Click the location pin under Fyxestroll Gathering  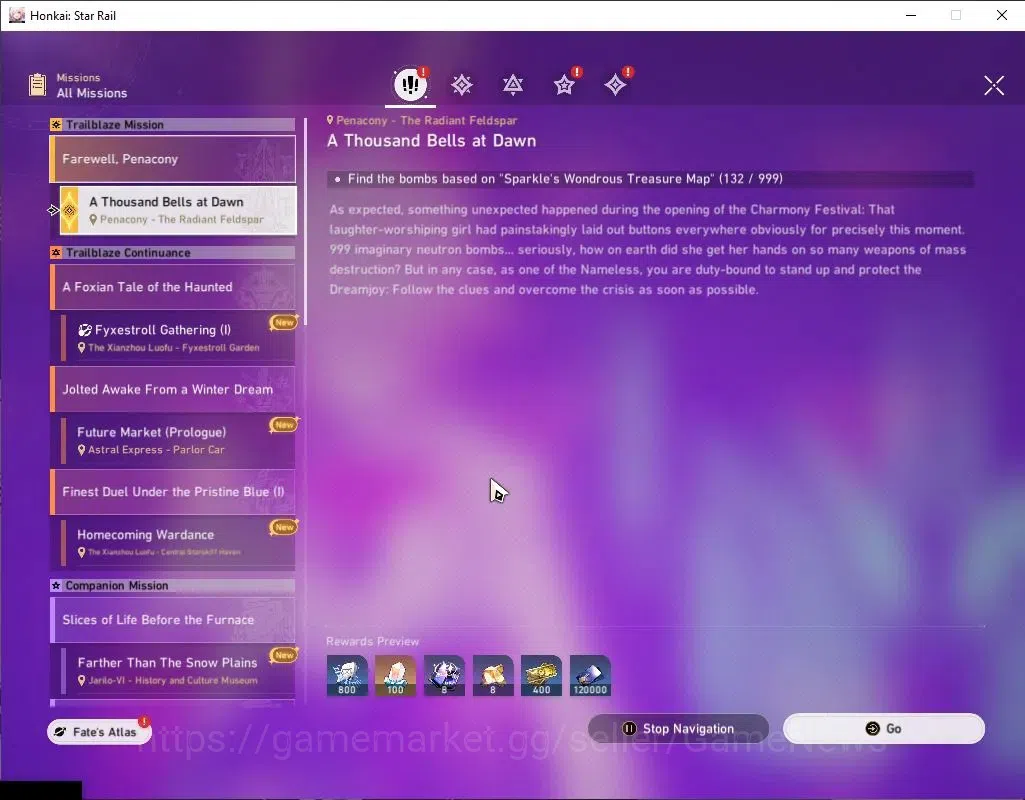pyautogui.click(x=81, y=348)
